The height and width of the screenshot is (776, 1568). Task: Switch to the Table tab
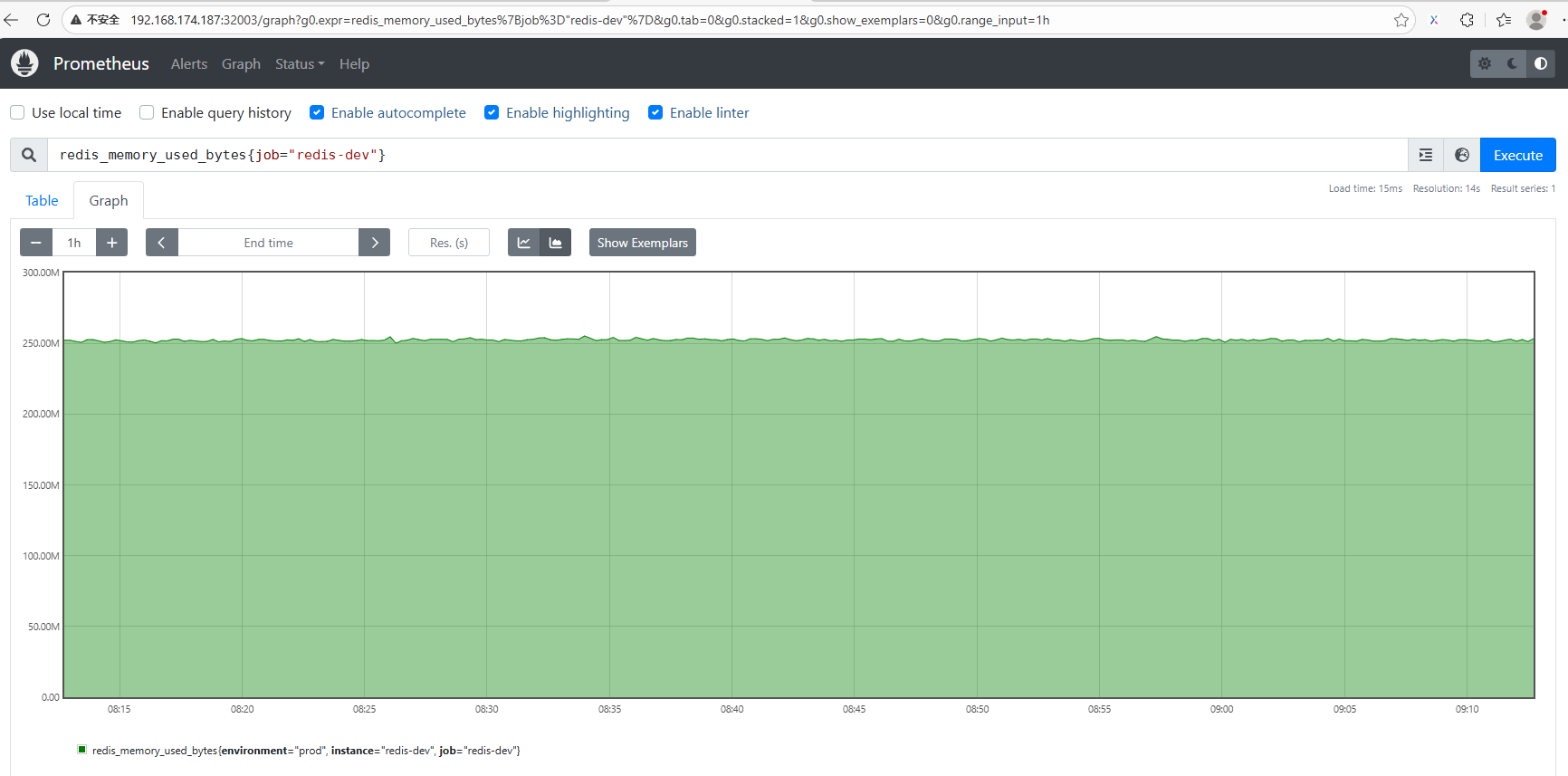point(42,200)
